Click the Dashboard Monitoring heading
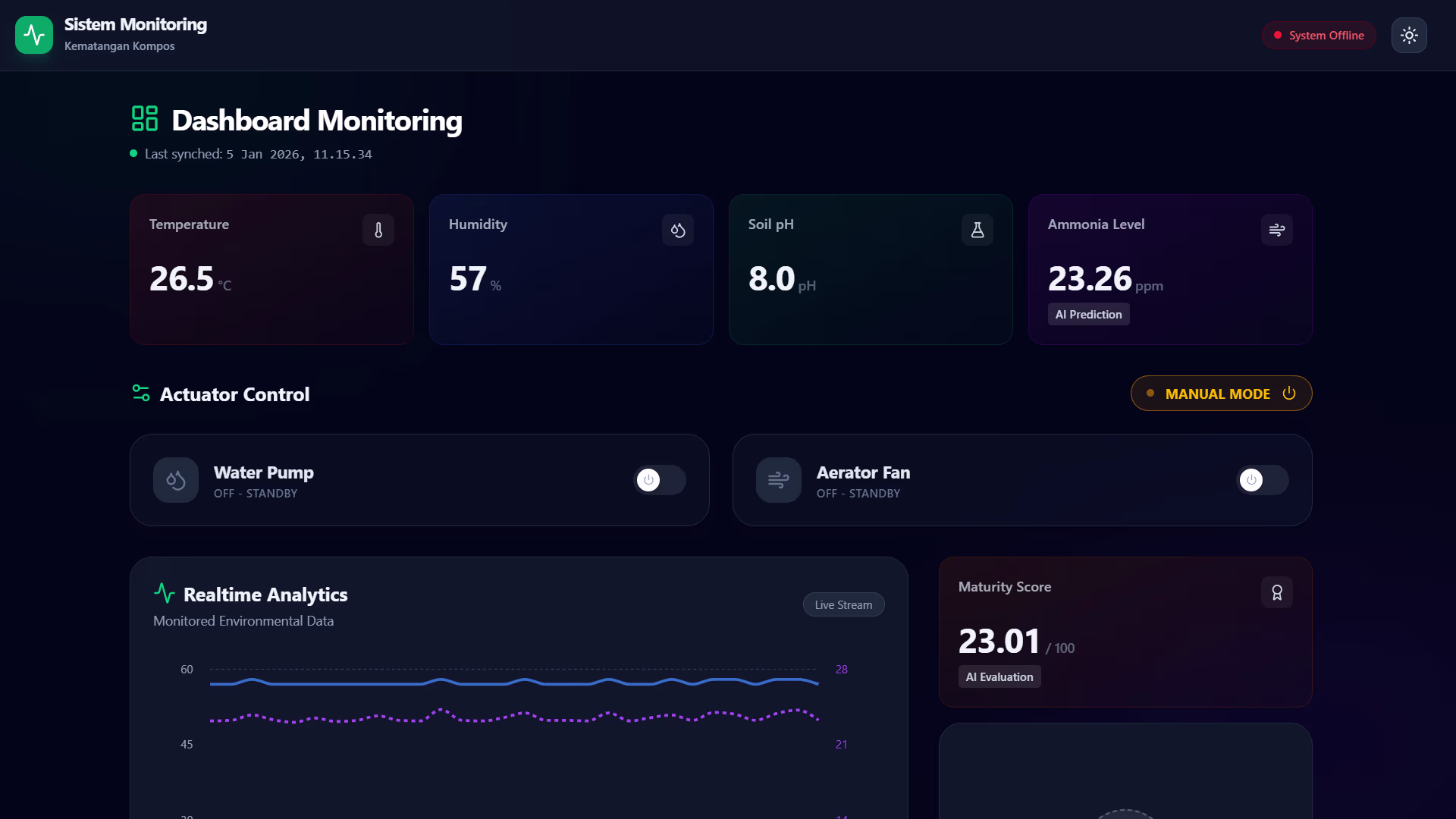 (317, 121)
